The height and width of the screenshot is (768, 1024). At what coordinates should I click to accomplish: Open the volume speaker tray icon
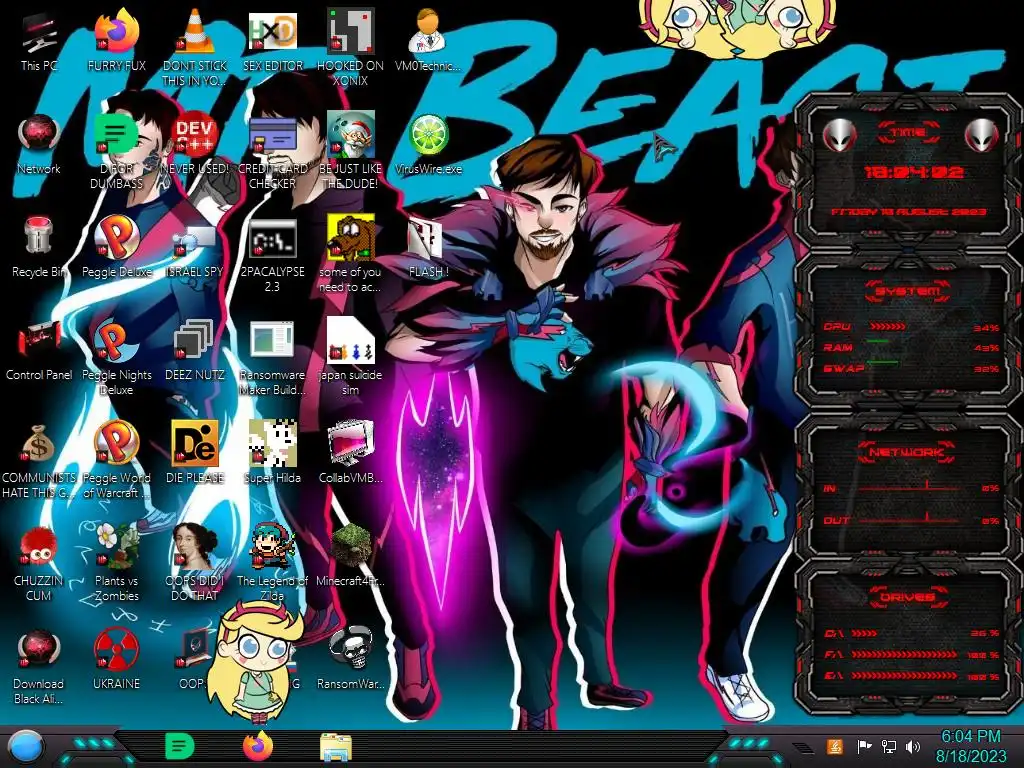(x=913, y=746)
